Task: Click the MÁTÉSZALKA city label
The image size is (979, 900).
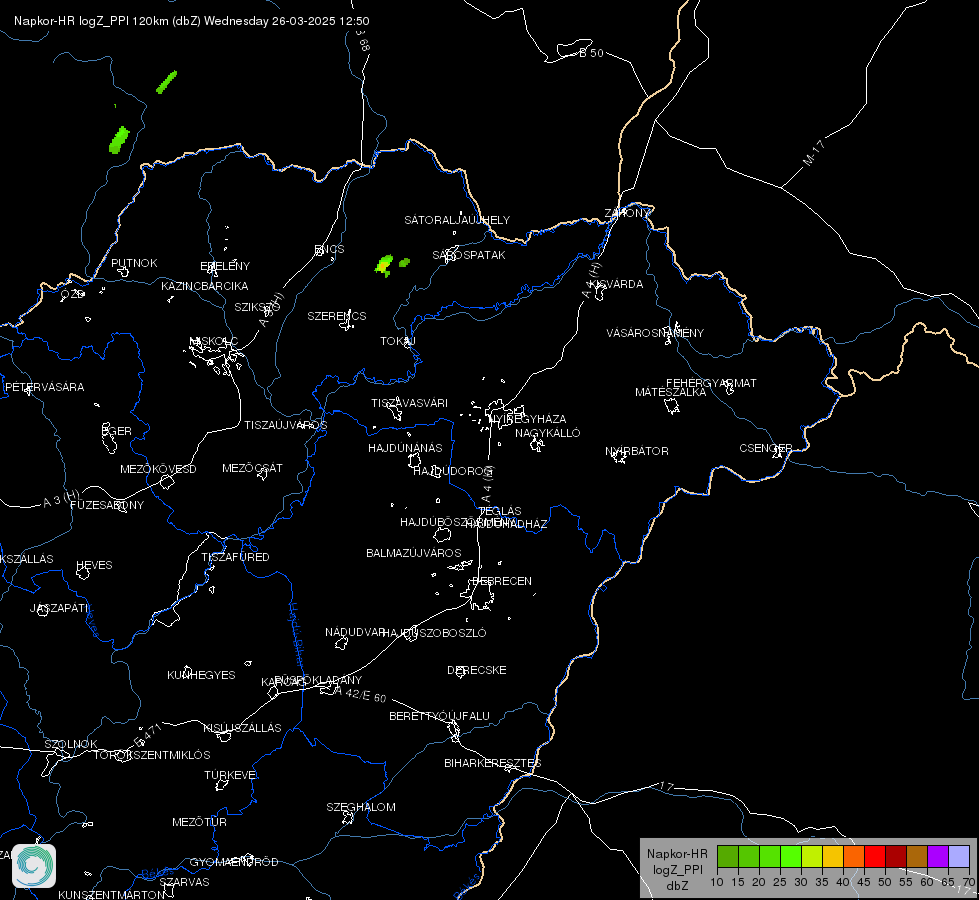Action: 671,392
